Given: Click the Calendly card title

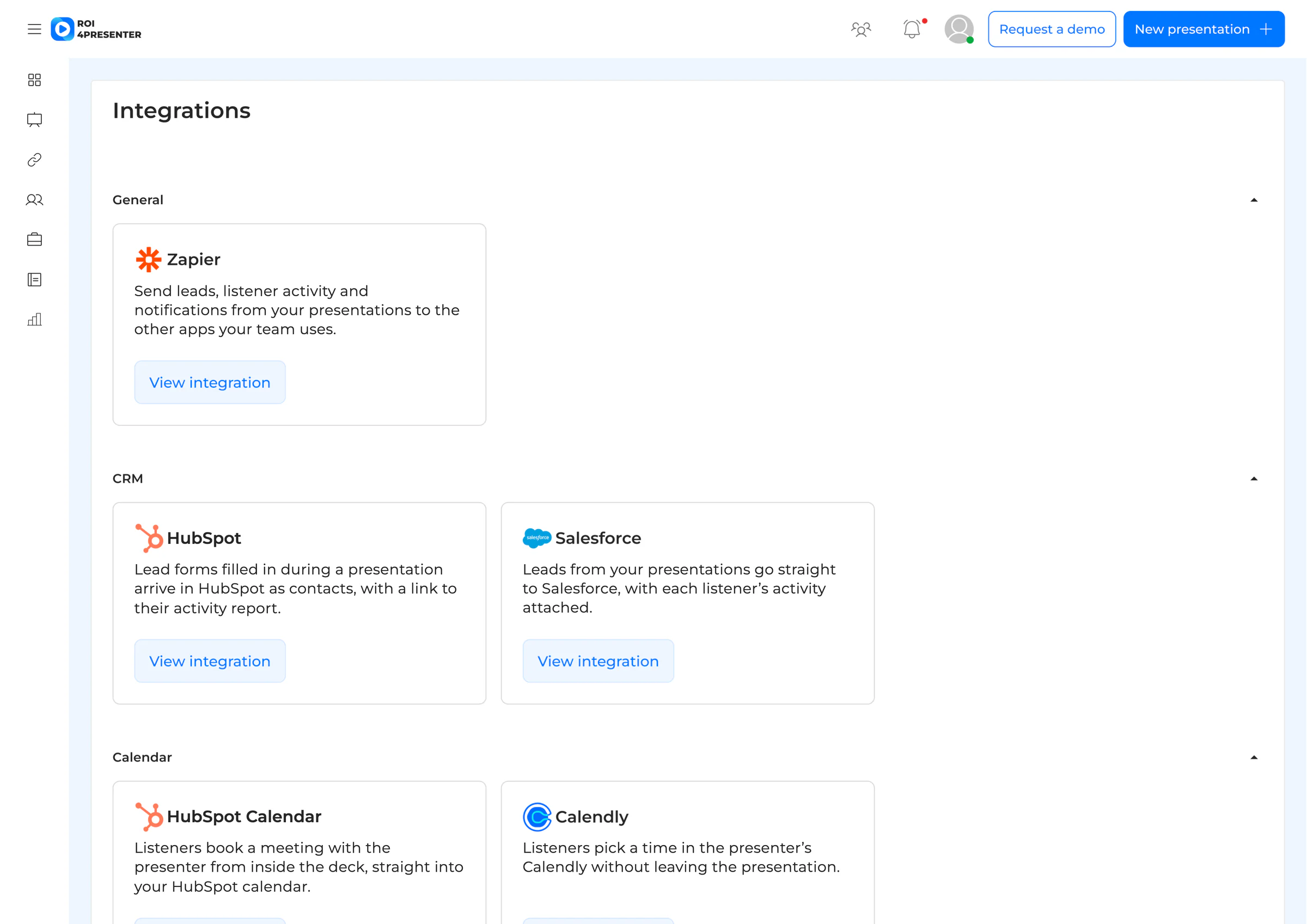Looking at the screenshot, I should click(x=591, y=817).
